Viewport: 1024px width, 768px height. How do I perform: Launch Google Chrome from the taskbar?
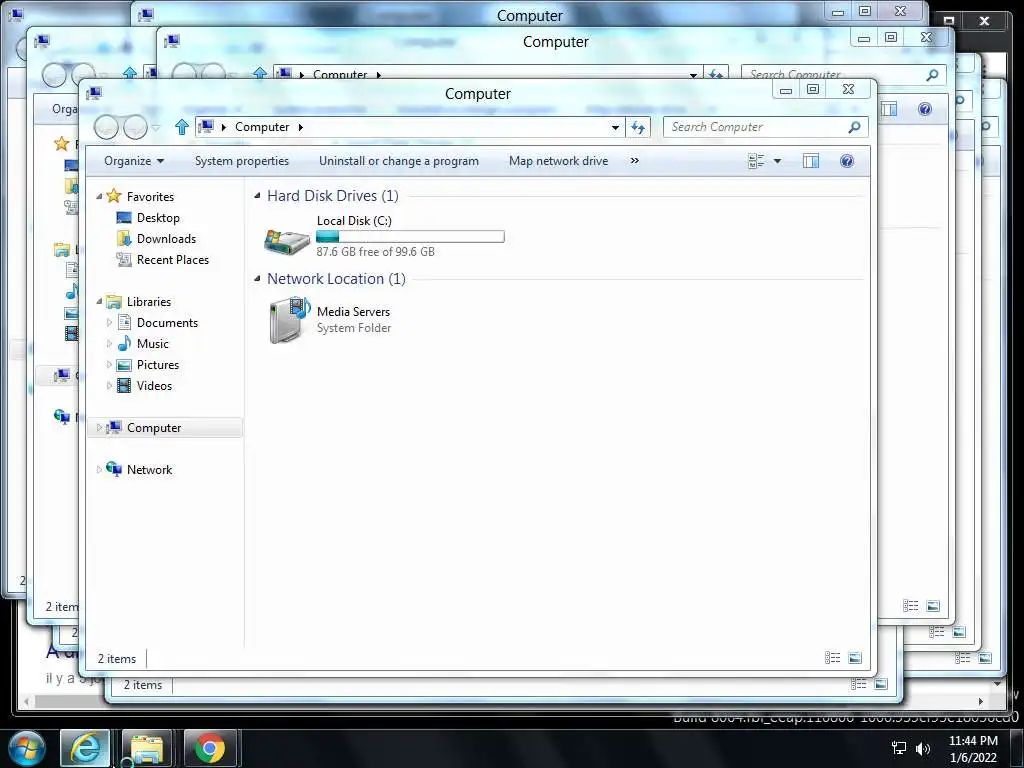(x=210, y=748)
